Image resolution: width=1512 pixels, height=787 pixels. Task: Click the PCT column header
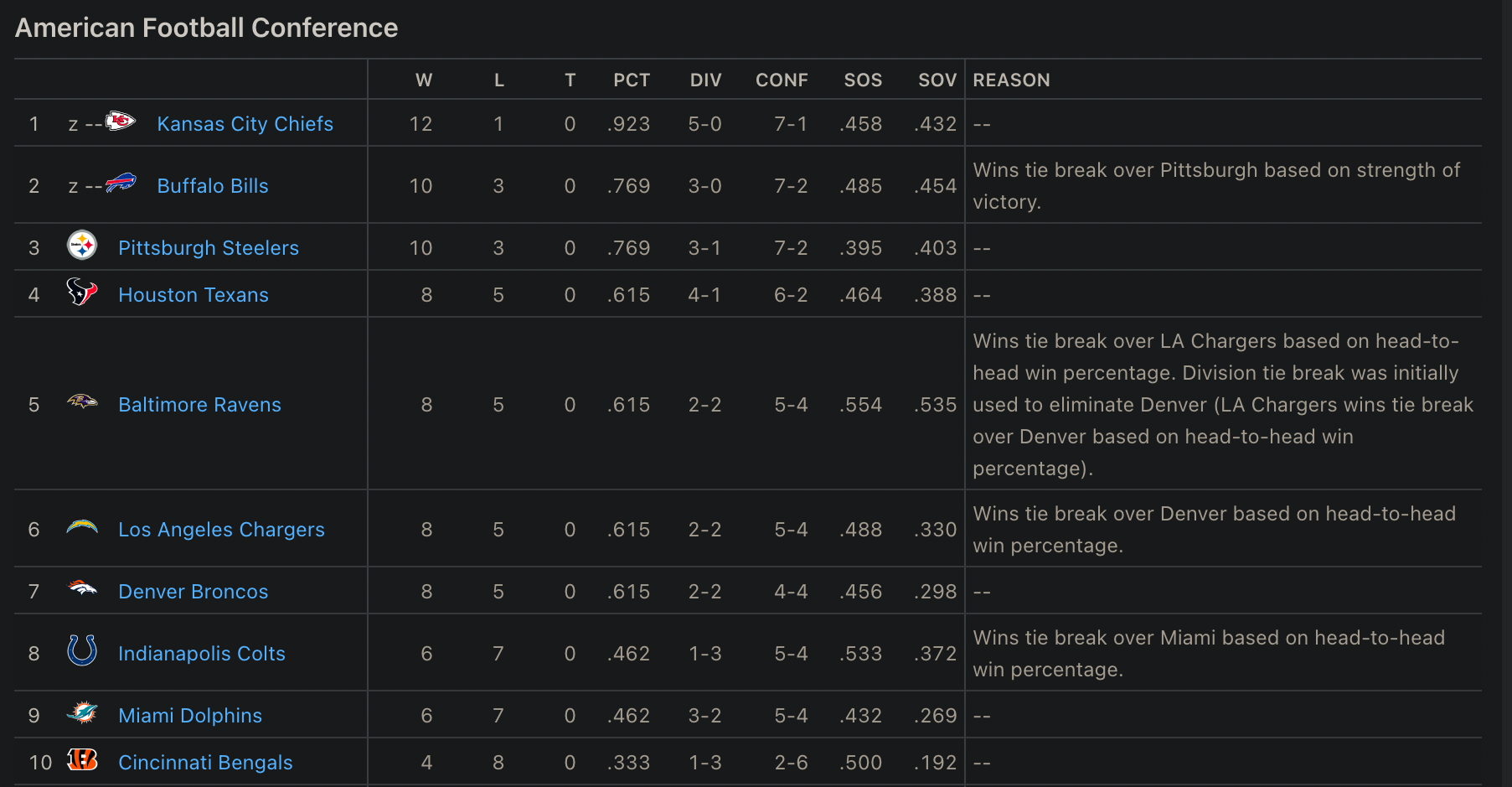click(x=631, y=80)
